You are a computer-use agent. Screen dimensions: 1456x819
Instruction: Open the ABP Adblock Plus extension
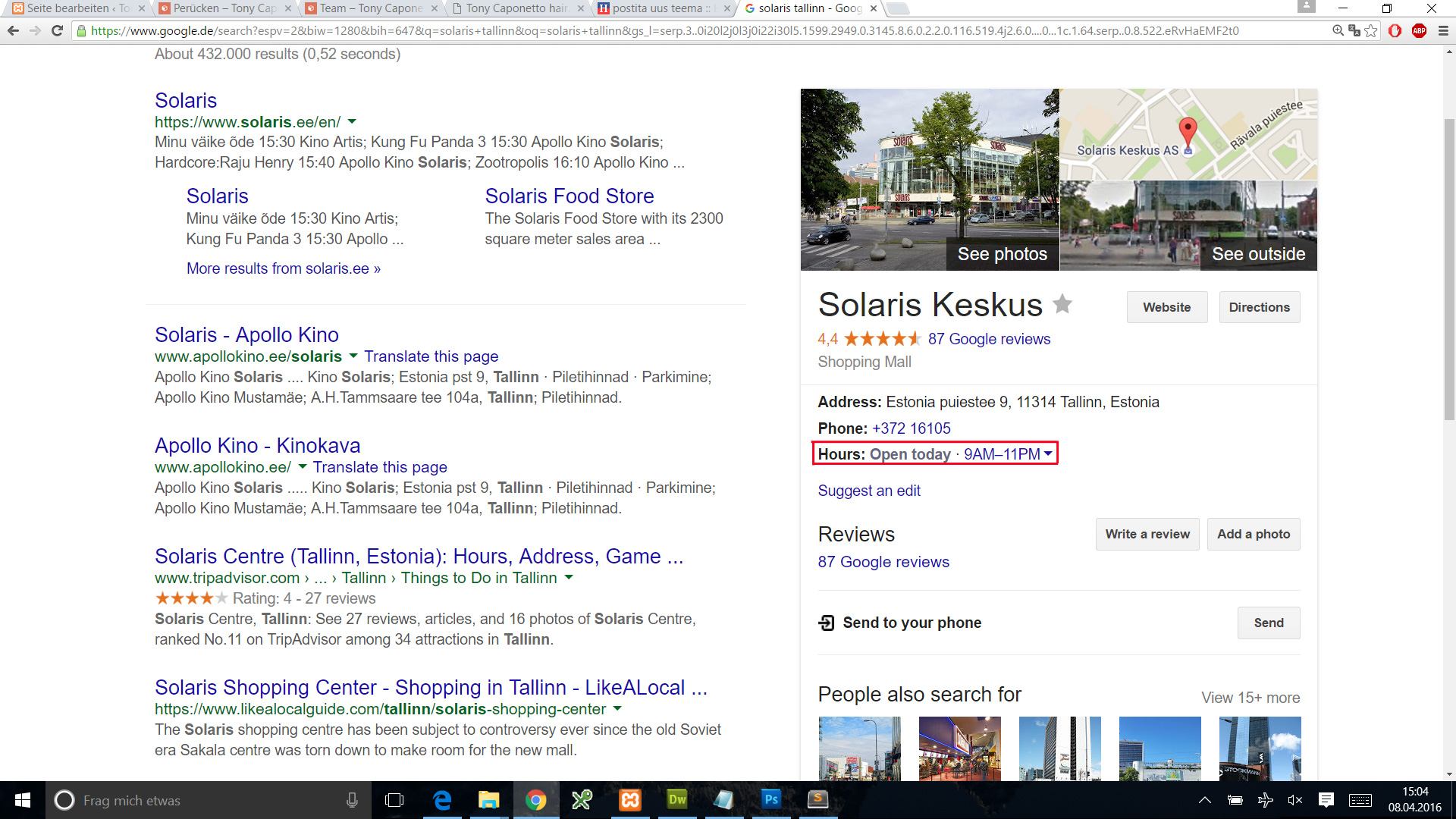click(1420, 31)
